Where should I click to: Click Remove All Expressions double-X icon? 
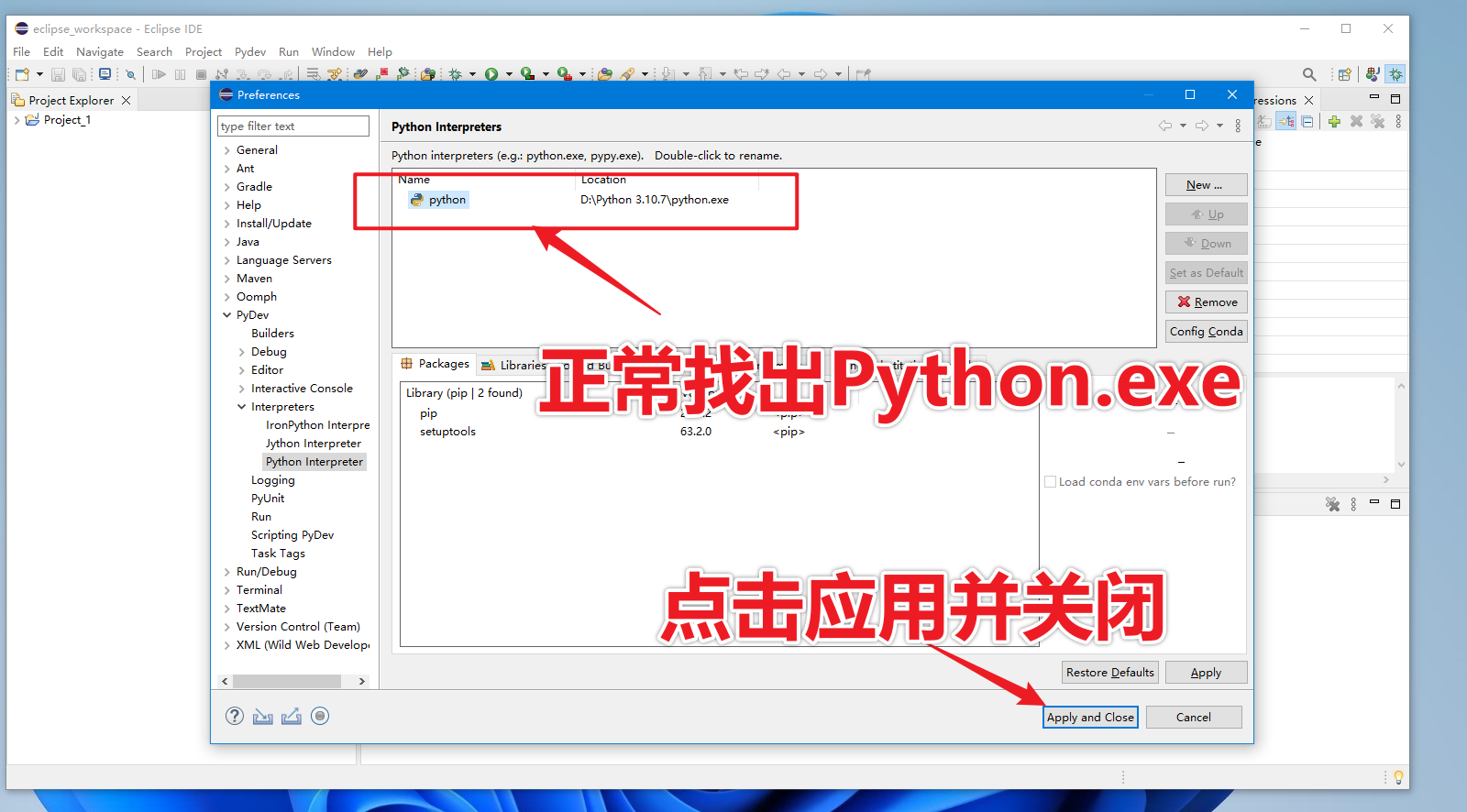coord(1377,121)
